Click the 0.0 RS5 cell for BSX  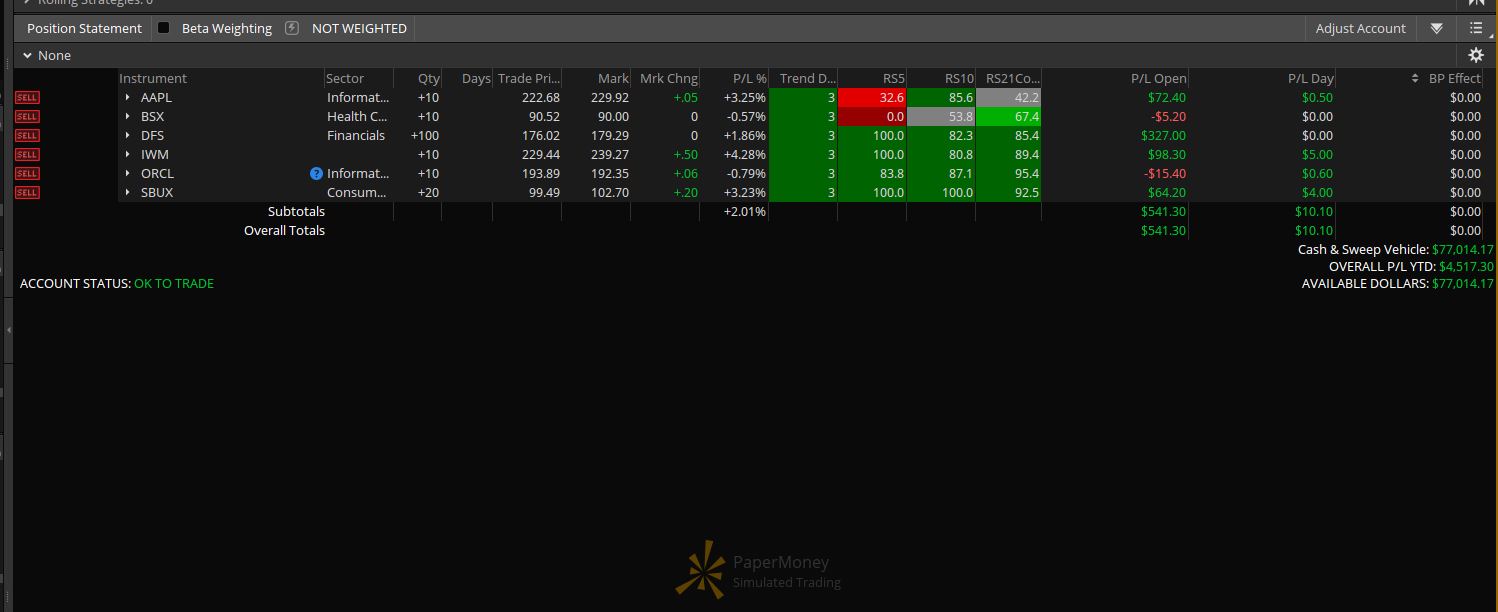pos(872,117)
